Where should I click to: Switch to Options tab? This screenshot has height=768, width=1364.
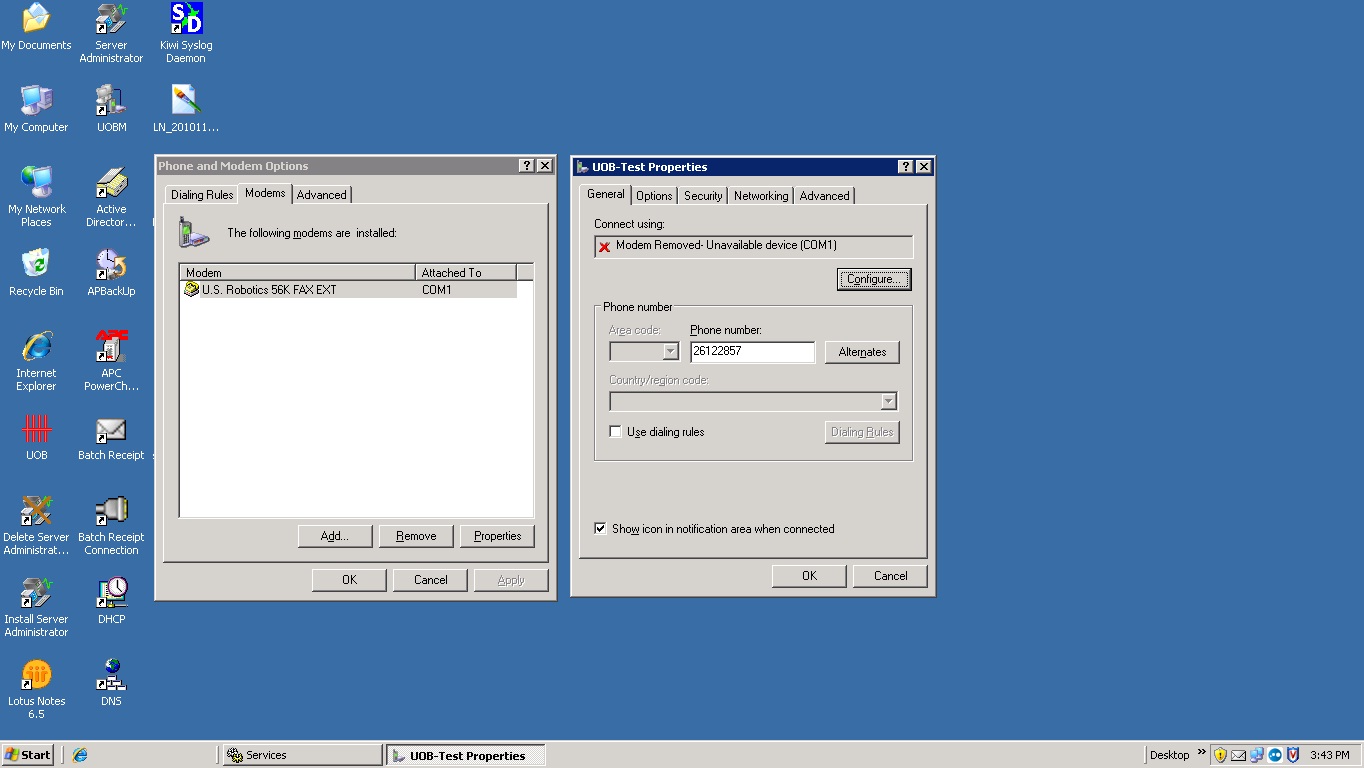pyautogui.click(x=655, y=196)
